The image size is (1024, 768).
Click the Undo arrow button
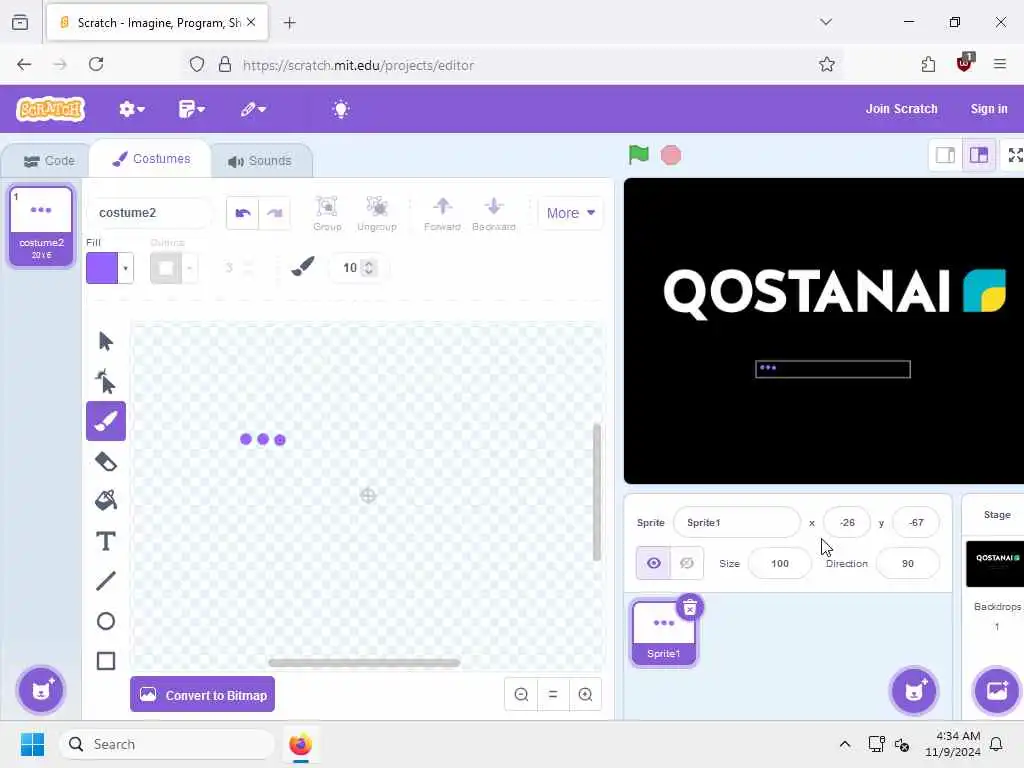[x=243, y=213]
